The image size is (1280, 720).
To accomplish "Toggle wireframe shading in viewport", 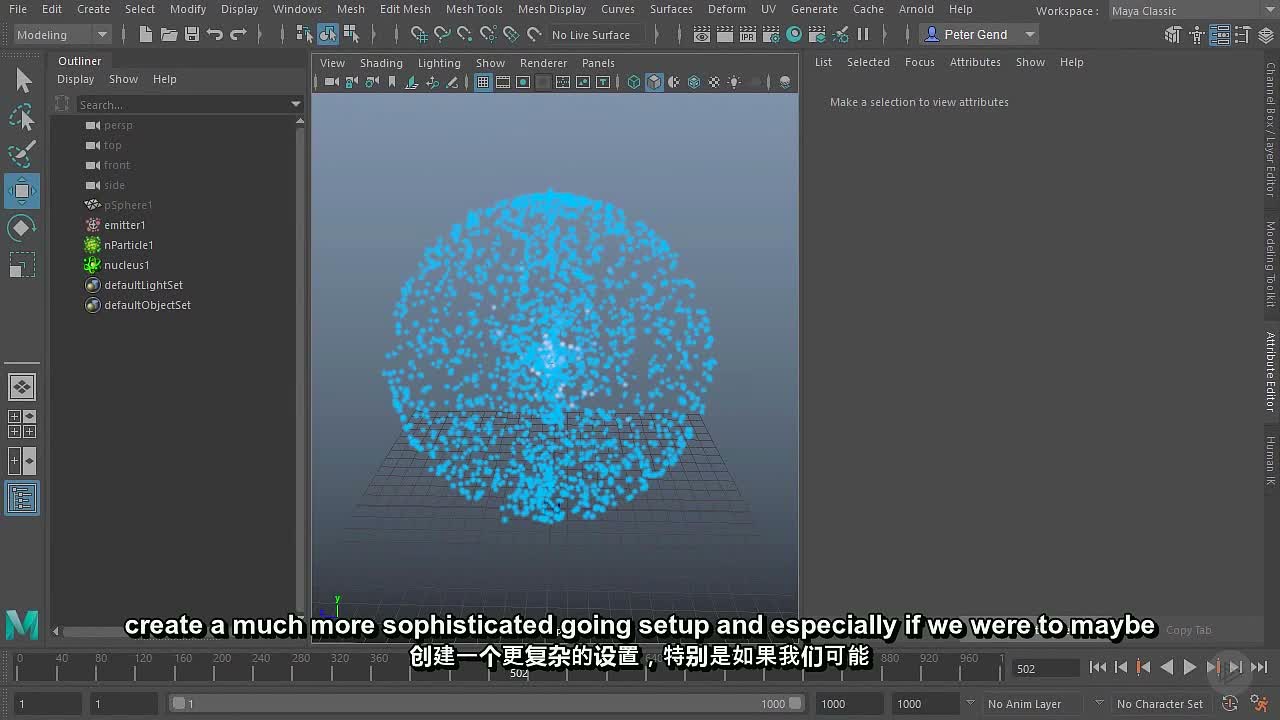I will [x=634, y=82].
